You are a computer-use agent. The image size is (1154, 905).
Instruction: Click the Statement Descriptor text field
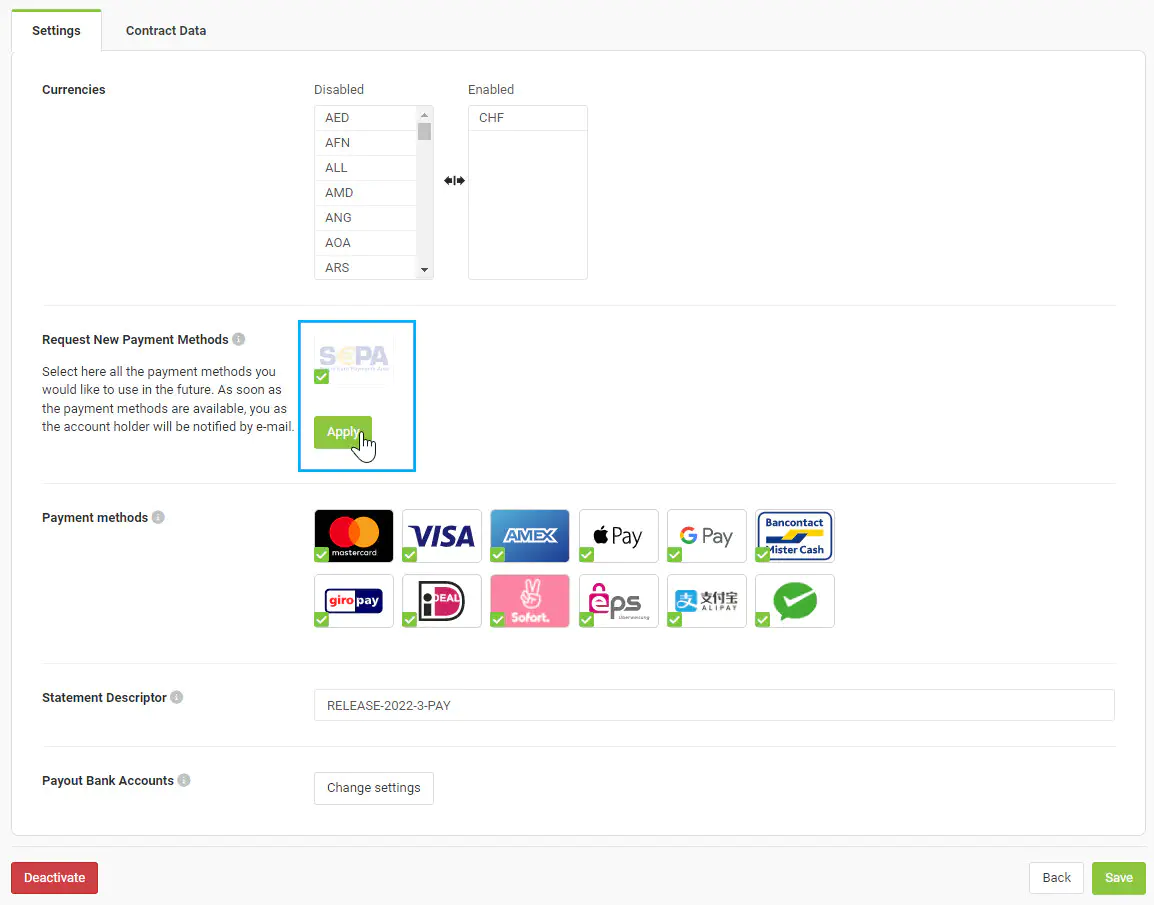tap(713, 705)
